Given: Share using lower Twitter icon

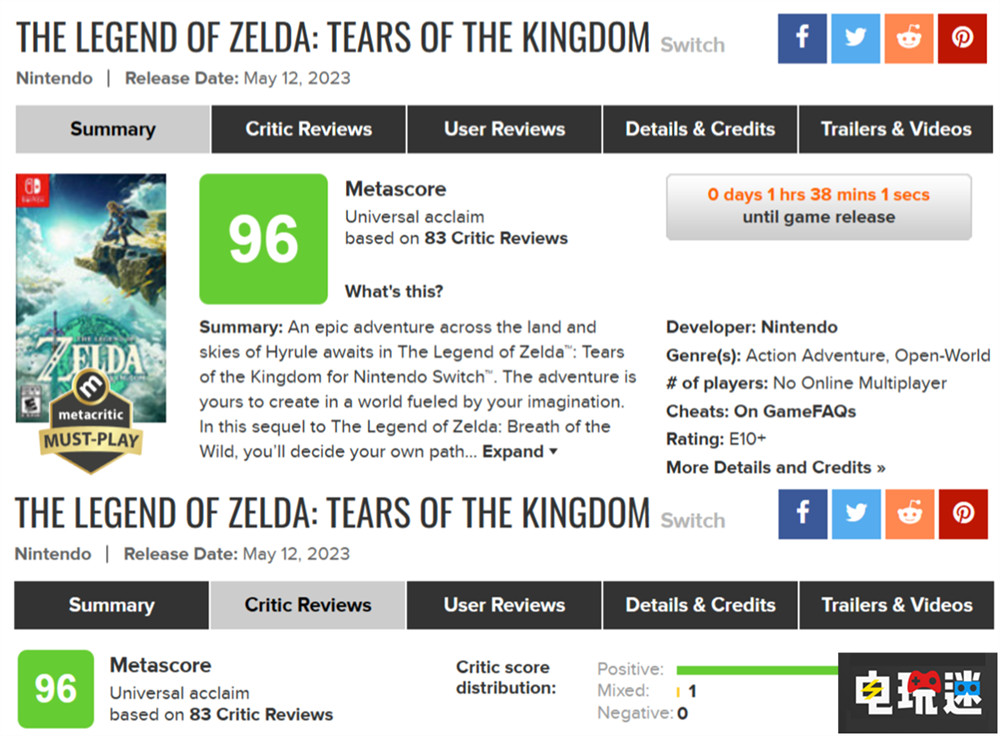Looking at the screenshot, I should (855, 514).
